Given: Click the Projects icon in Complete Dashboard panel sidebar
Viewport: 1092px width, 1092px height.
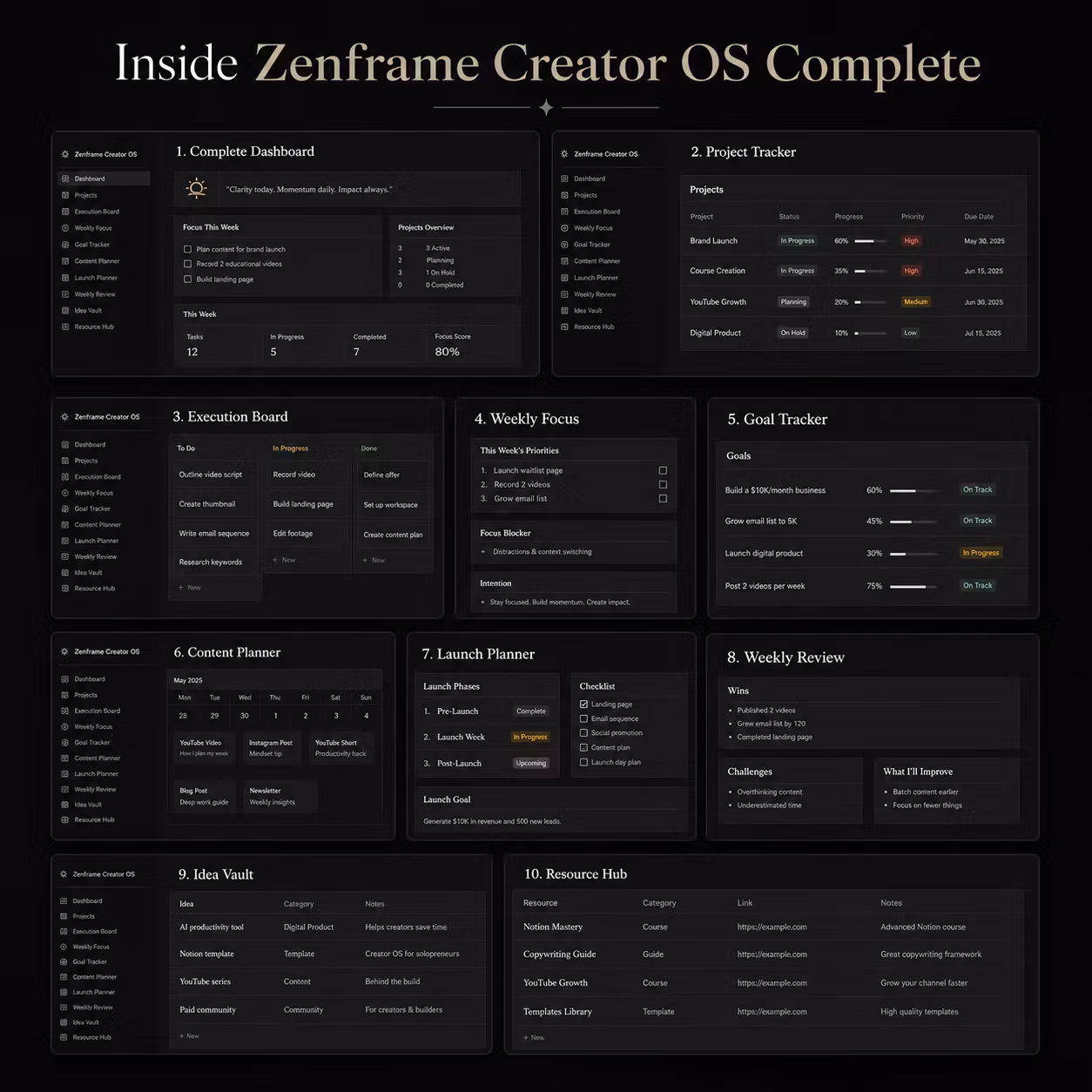Looking at the screenshot, I should coord(65,195).
